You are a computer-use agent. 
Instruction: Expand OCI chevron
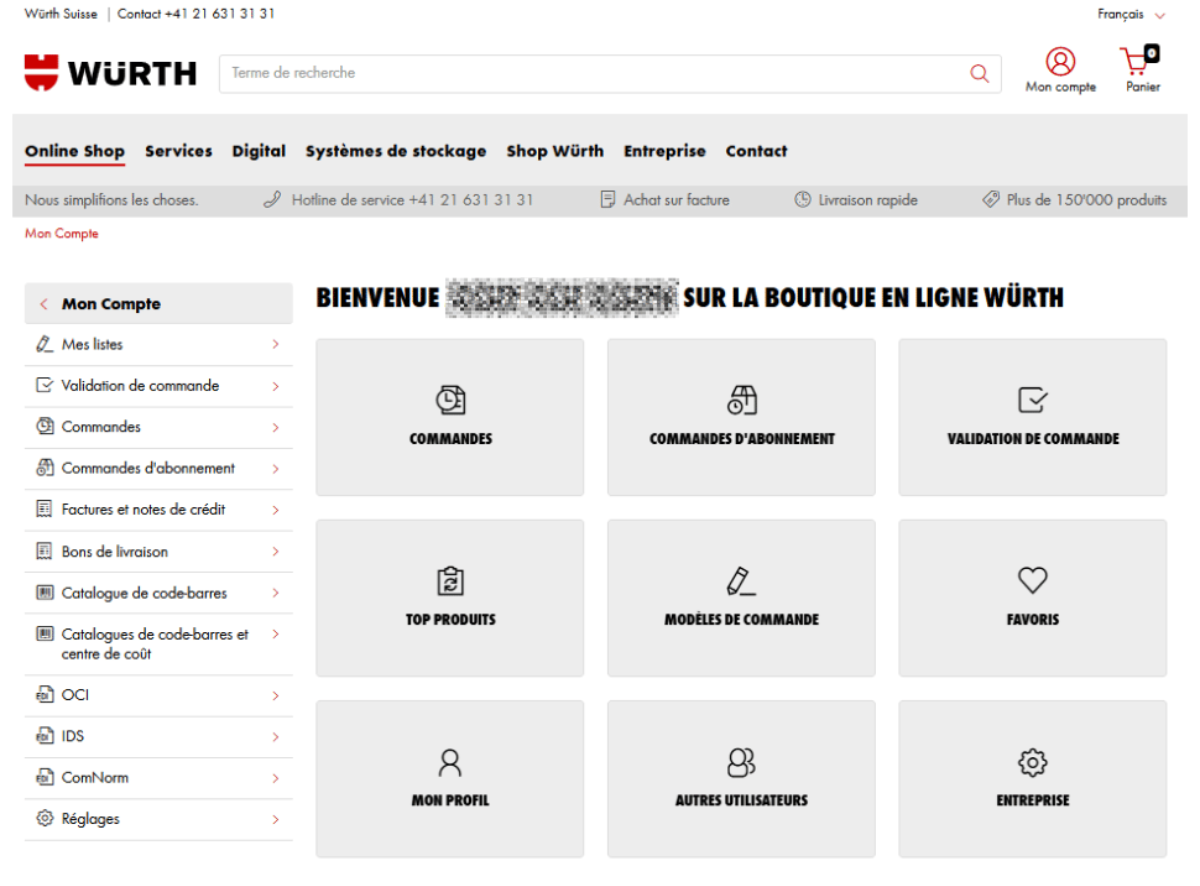(x=275, y=695)
